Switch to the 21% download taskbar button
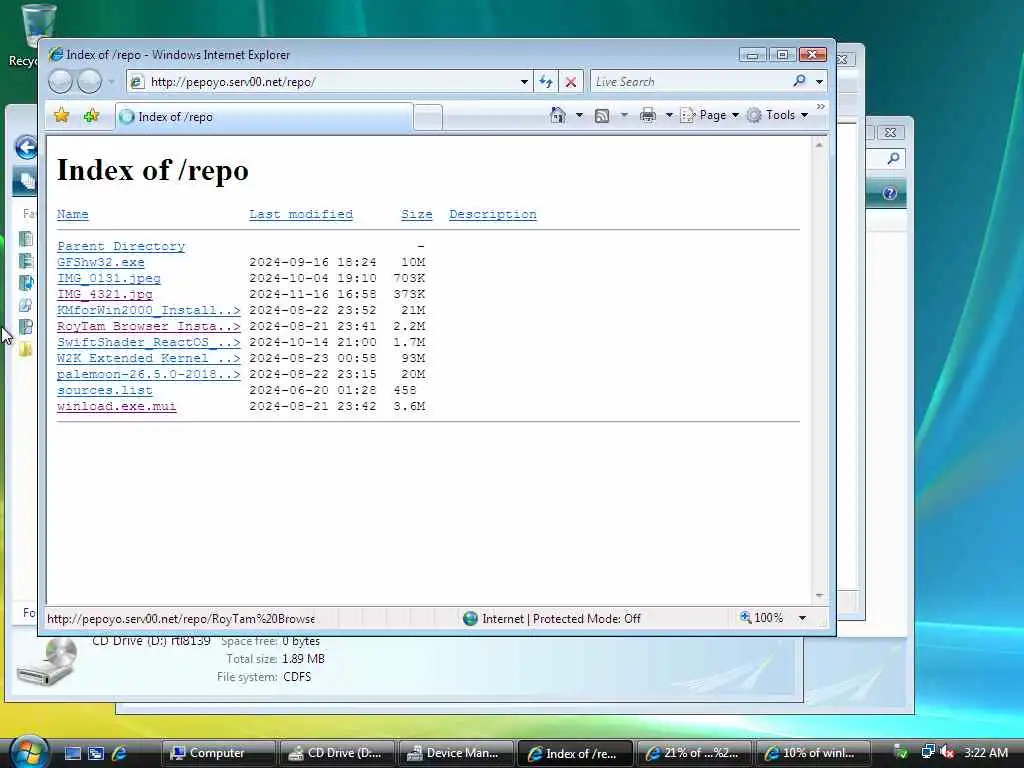1024x768 pixels. click(x=693, y=753)
